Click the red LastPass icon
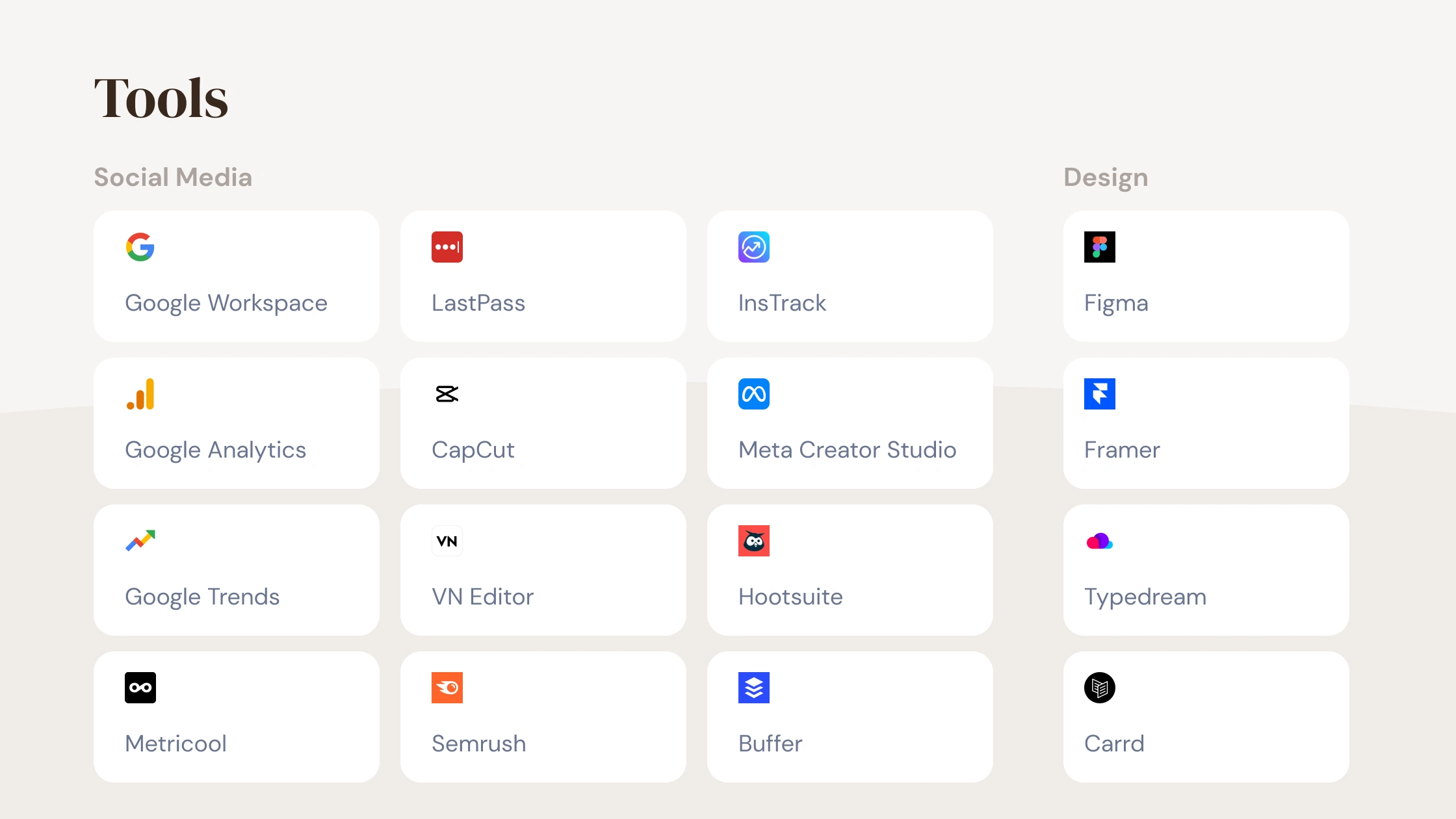This screenshot has width=1456, height=819. pos(447,247)
